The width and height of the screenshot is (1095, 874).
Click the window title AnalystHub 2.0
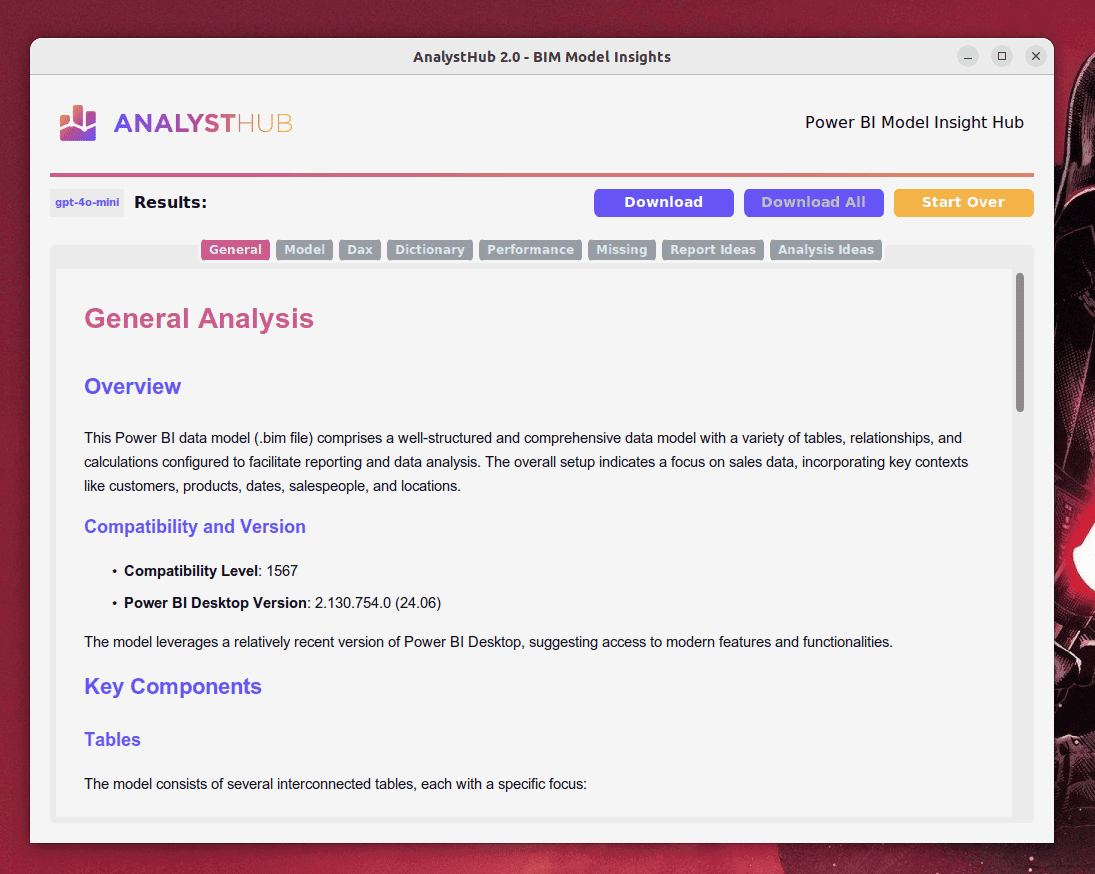[542, 57]
